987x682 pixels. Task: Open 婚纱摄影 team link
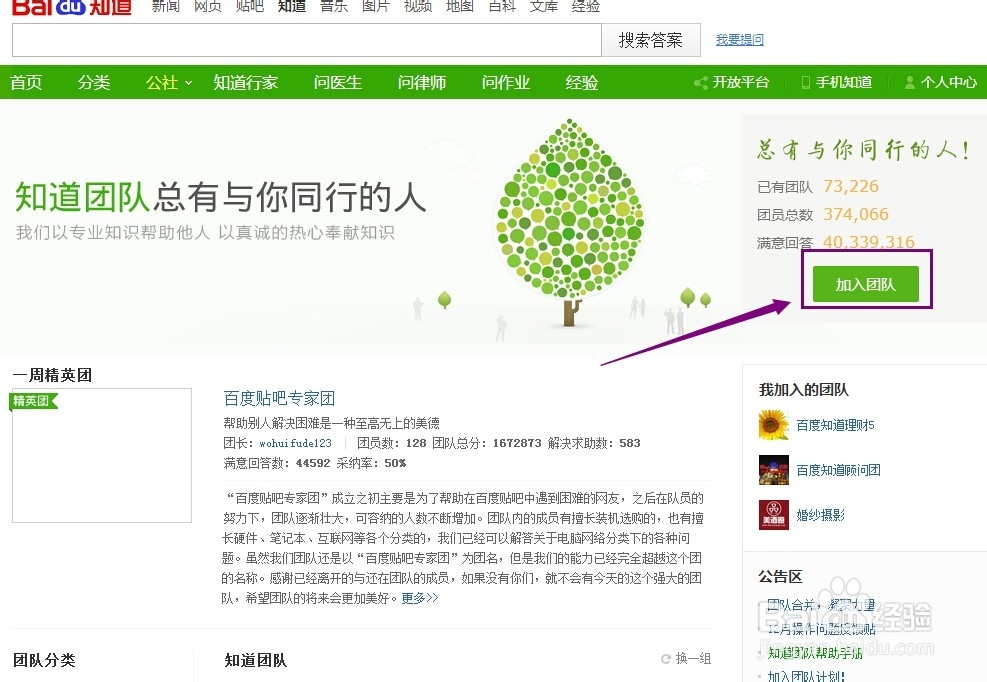point(821,515)
